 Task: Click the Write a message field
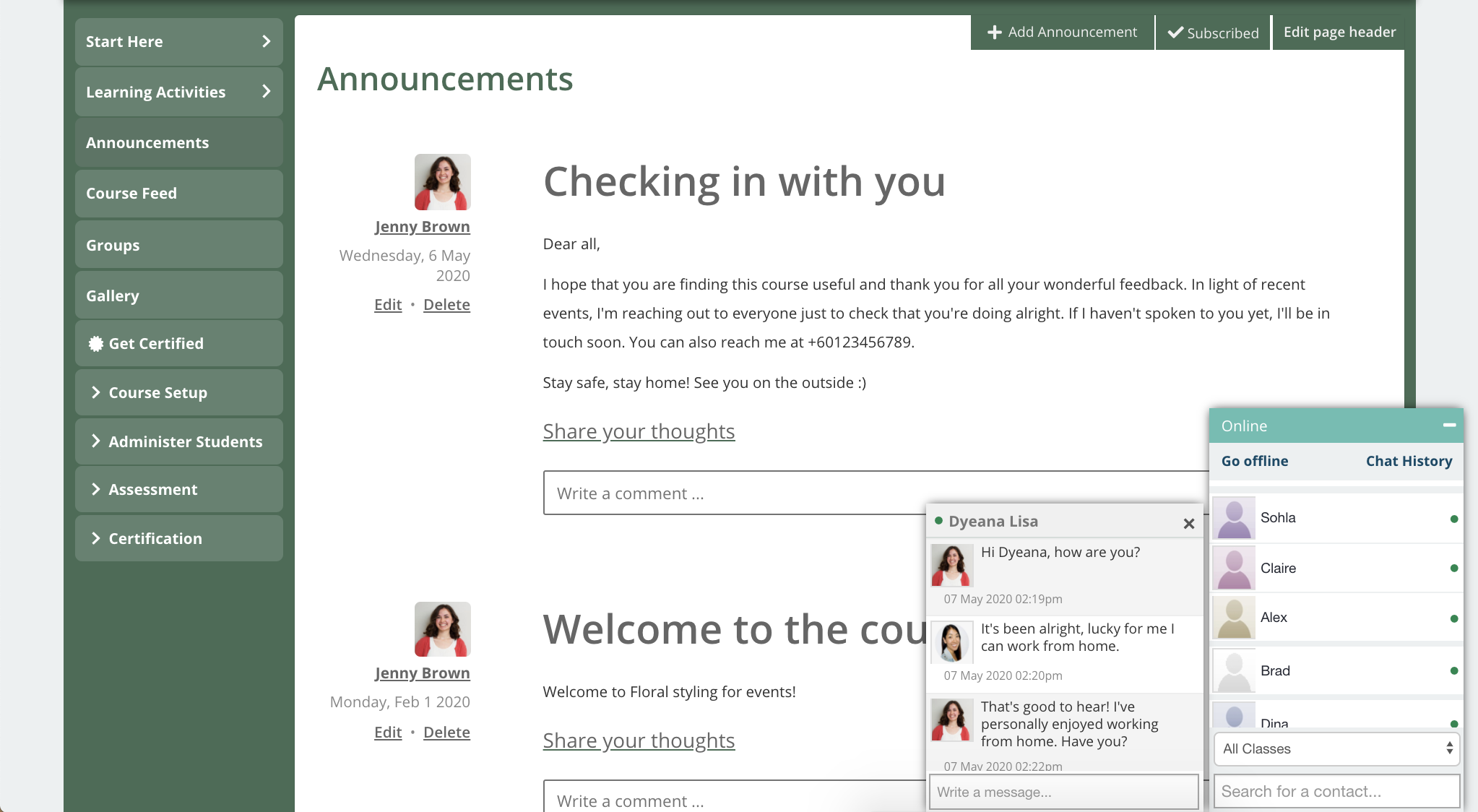click(x=1063, y=792)
